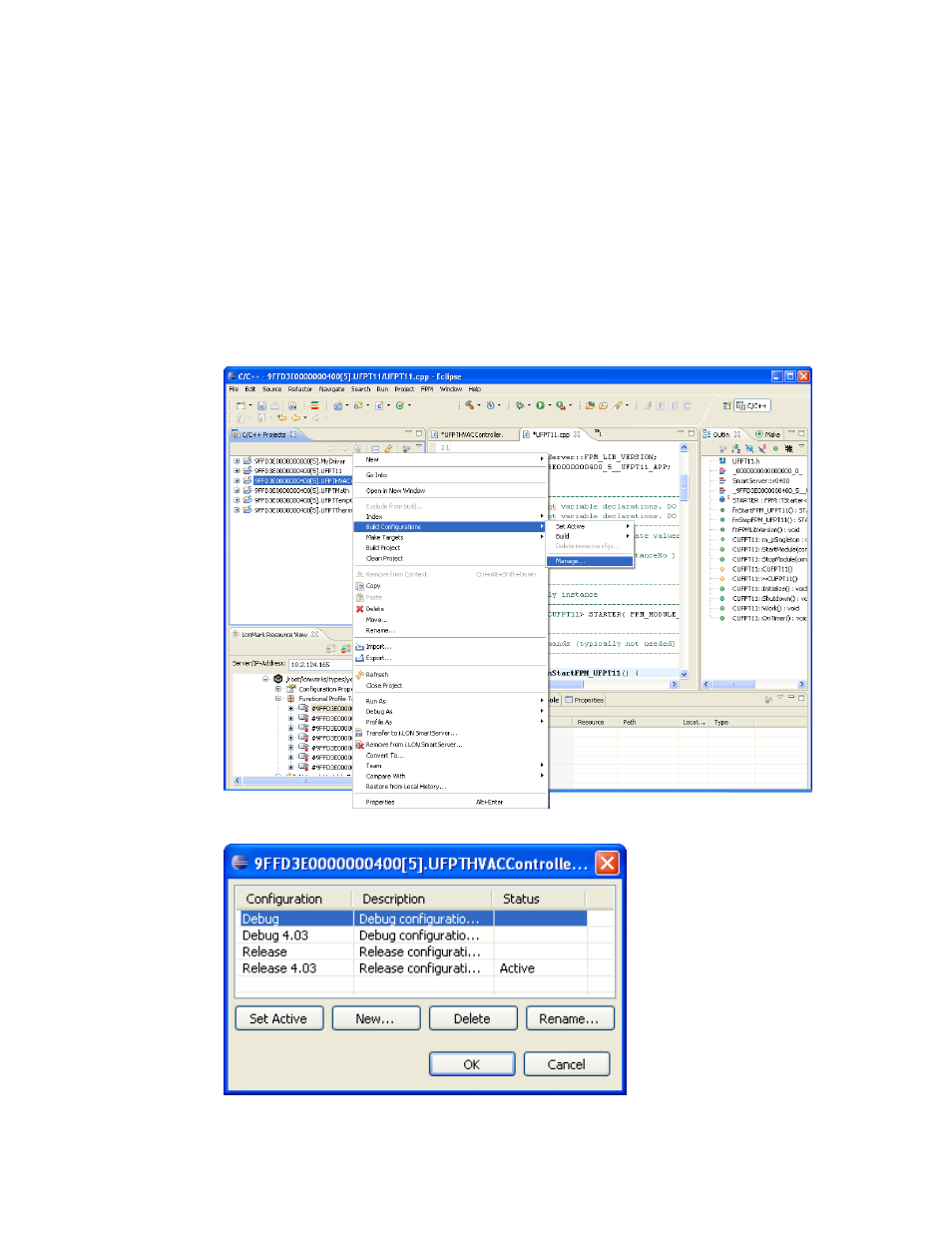Open the Refactor menu
Image resolution: width=952 pixels, height=1233 pixels.
[x=300, y=389]
